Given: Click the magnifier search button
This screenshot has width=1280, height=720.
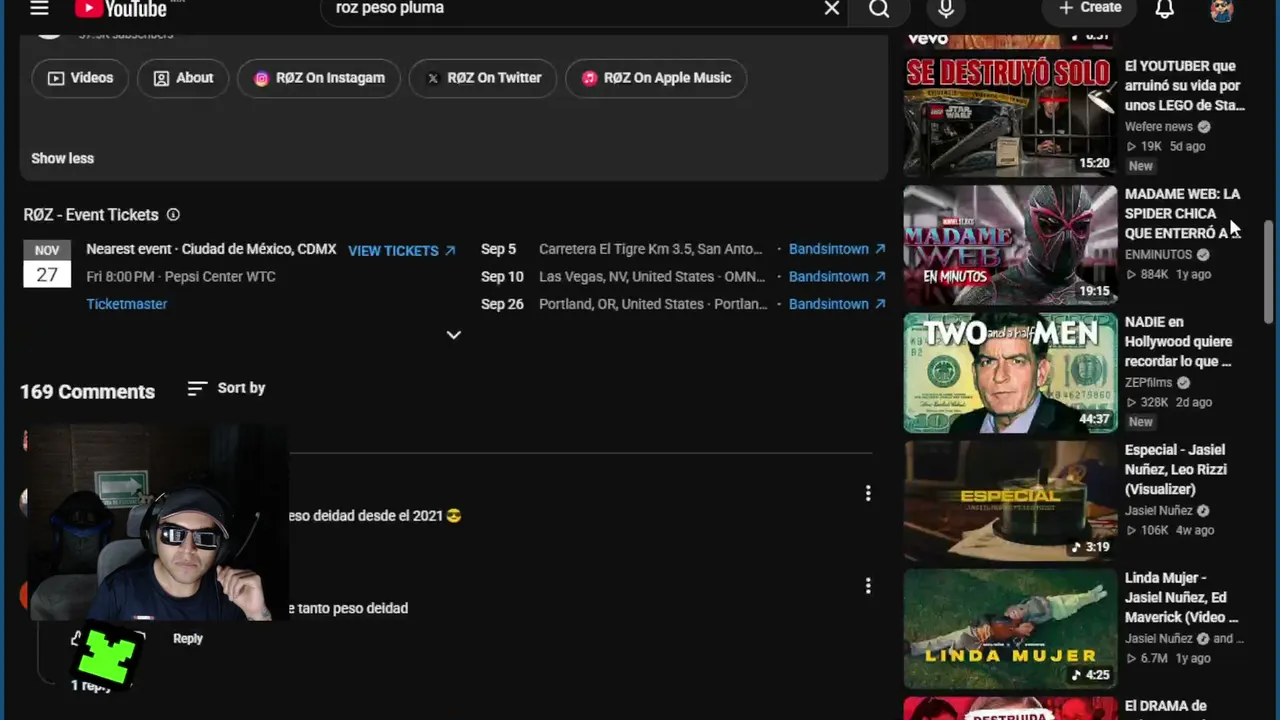Looking at the screenshot, I should [879, 9].
